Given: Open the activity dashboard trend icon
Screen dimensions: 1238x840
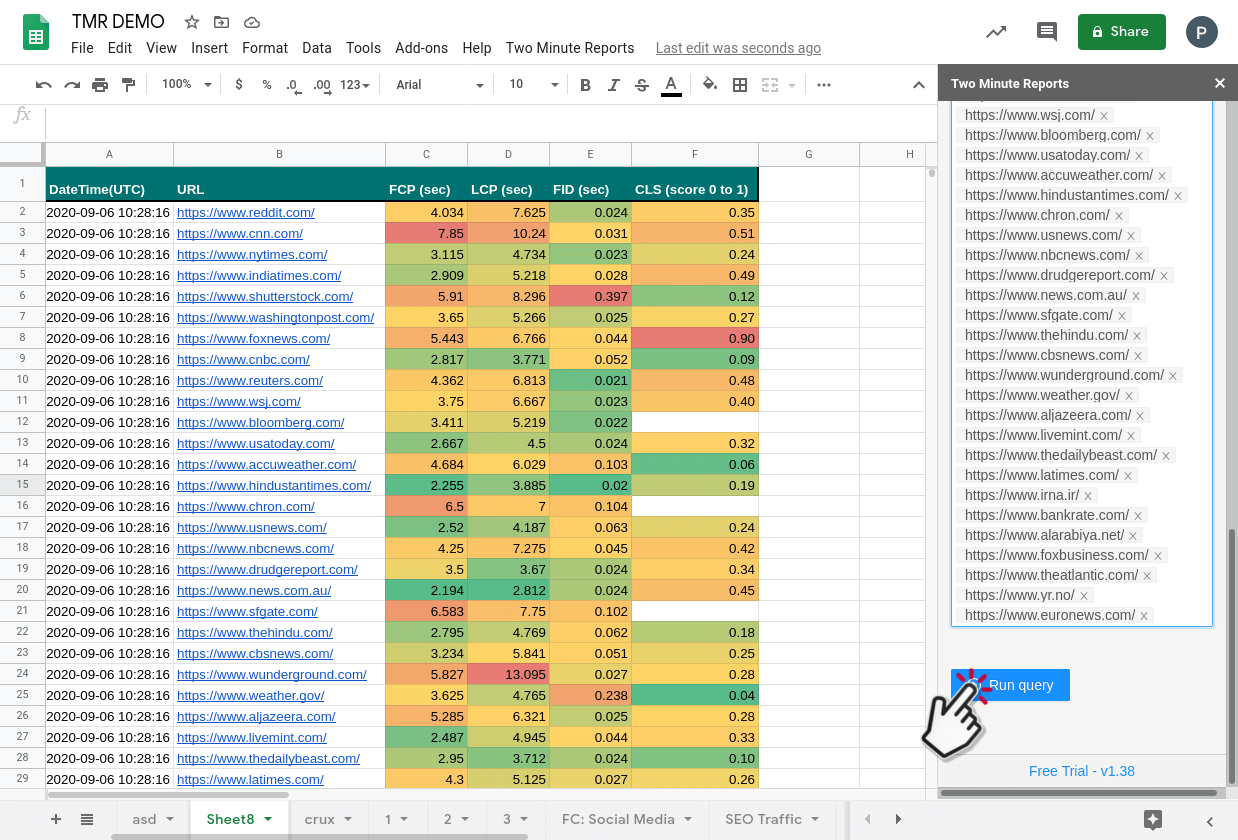Looking at the screenshot, I should click(x=996, y=31).
